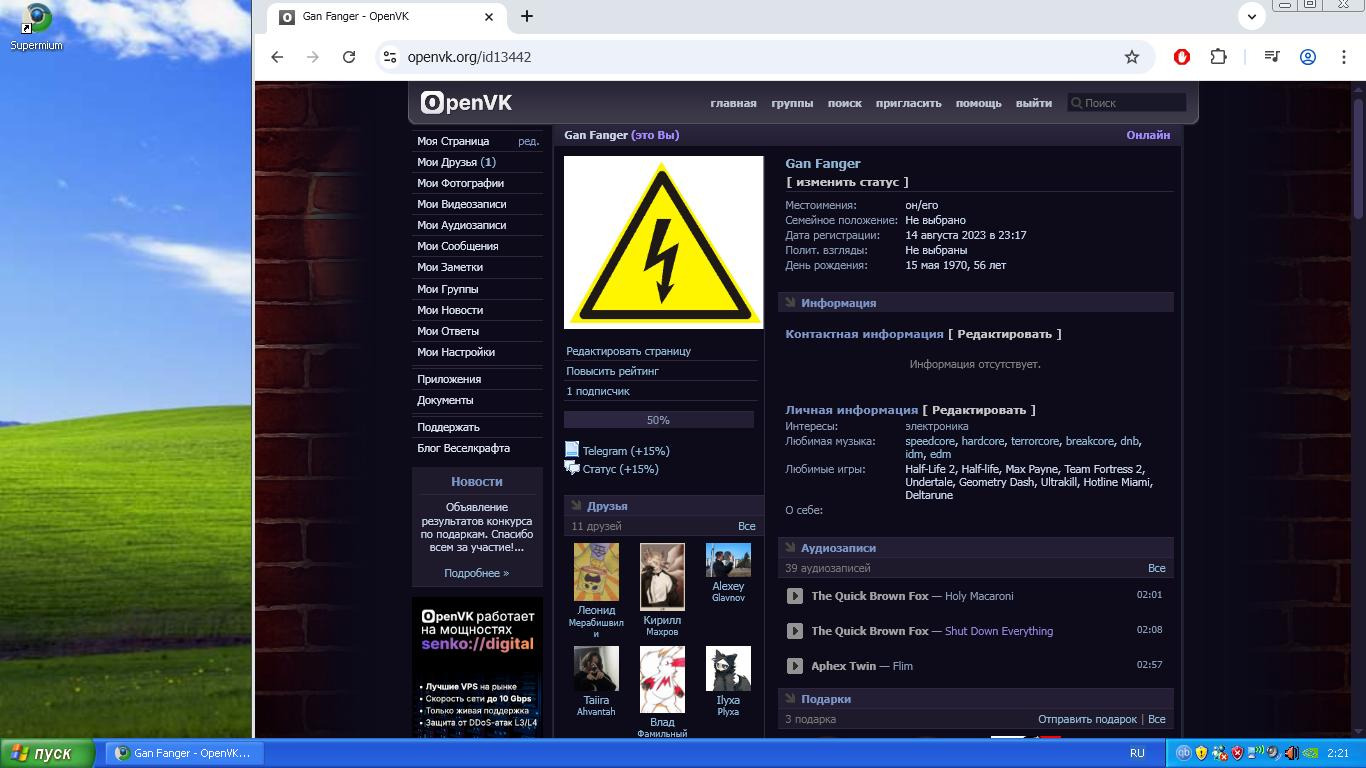Open the senko://digital ad banner
The height and width of the screenshot is (768, 1366).
click(477, 667)
